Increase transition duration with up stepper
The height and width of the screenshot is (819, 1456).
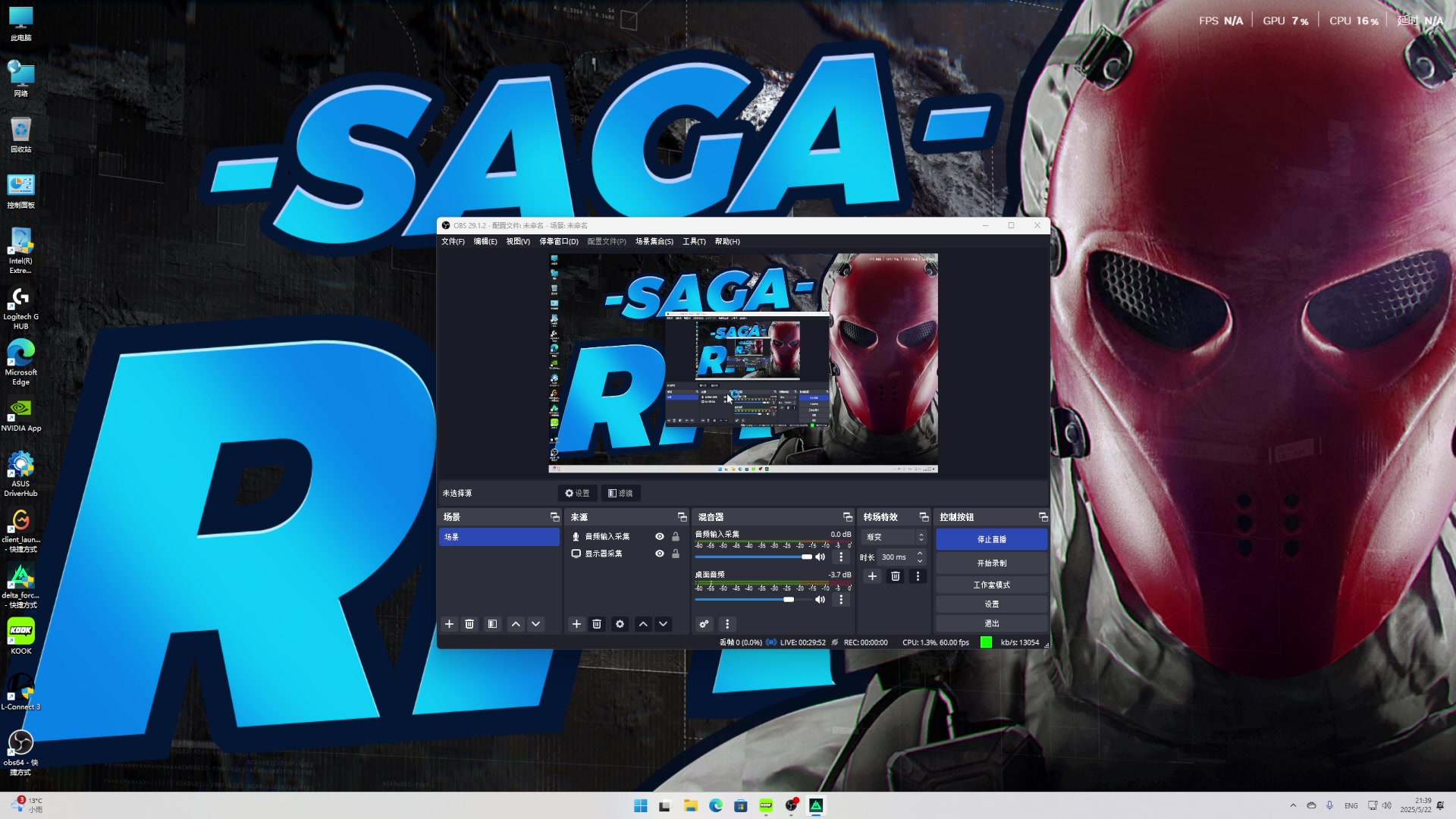click(920, 554)
